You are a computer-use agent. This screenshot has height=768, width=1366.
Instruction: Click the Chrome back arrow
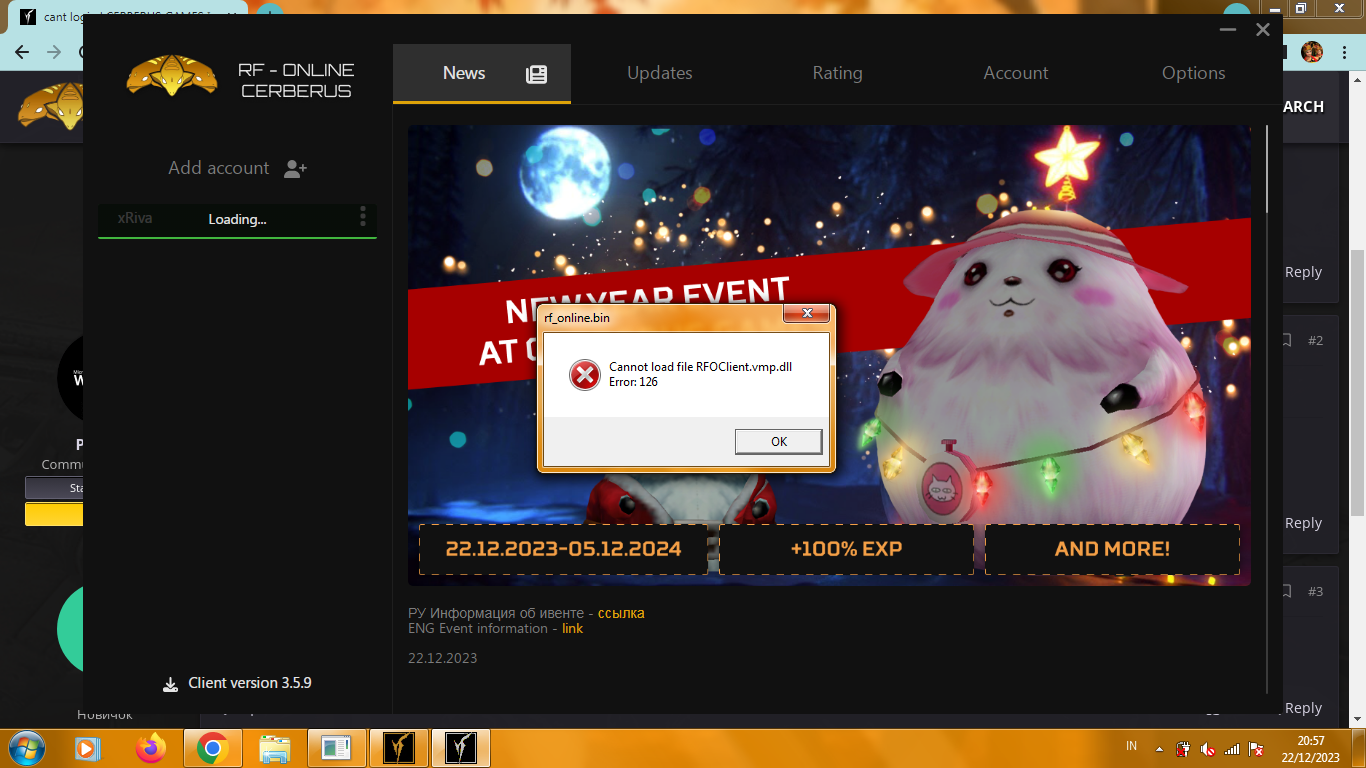[22, 52]
